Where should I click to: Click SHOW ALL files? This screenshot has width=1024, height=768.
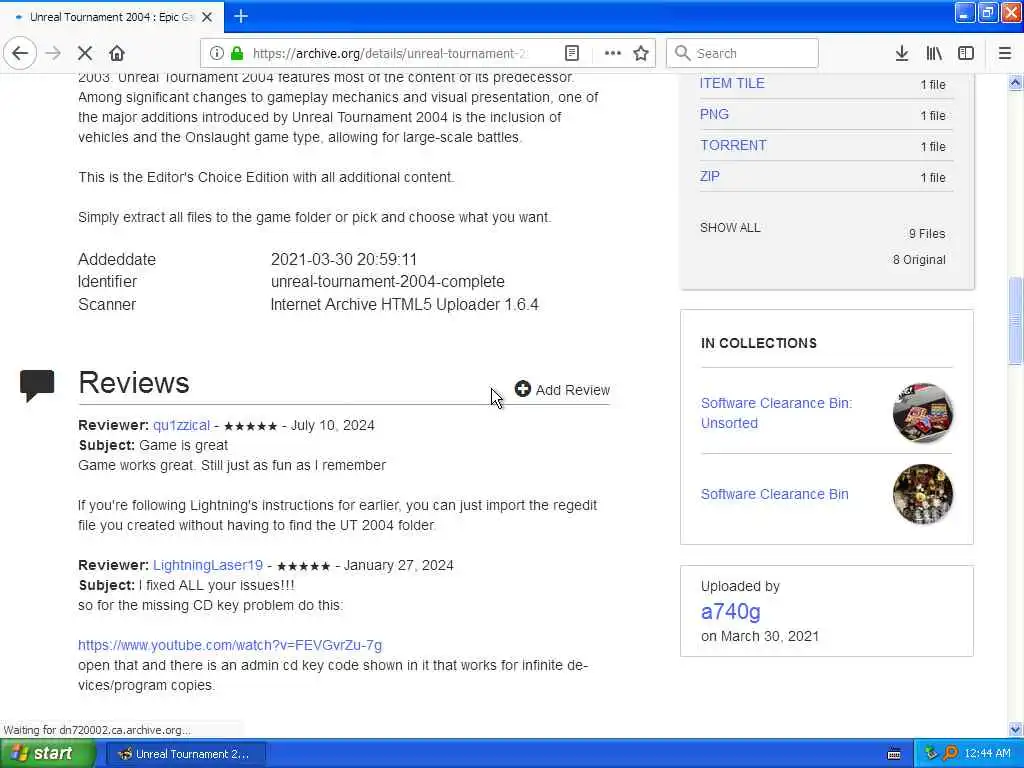pyautogui.click(x=730, y=227)
